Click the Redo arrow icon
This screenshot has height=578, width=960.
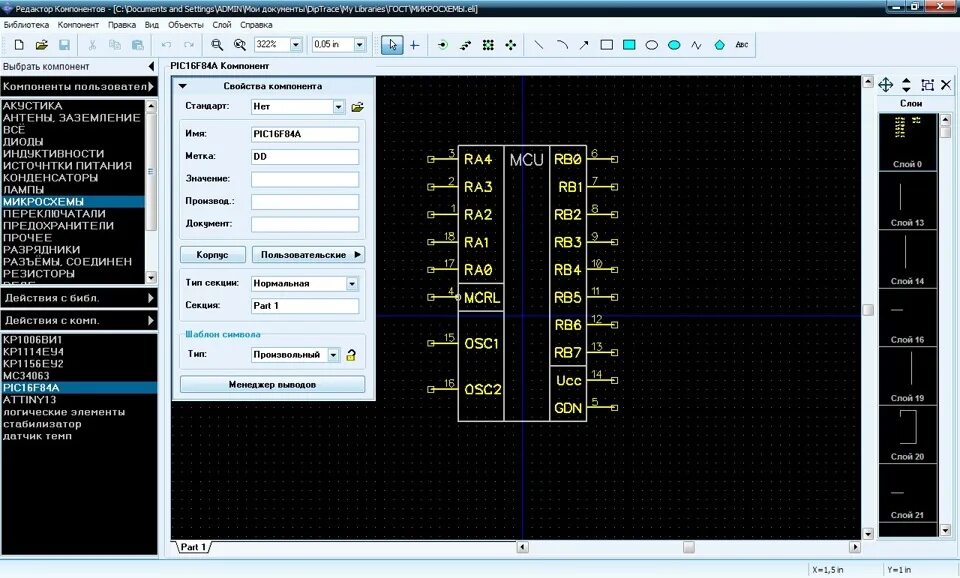pos(189,45)
